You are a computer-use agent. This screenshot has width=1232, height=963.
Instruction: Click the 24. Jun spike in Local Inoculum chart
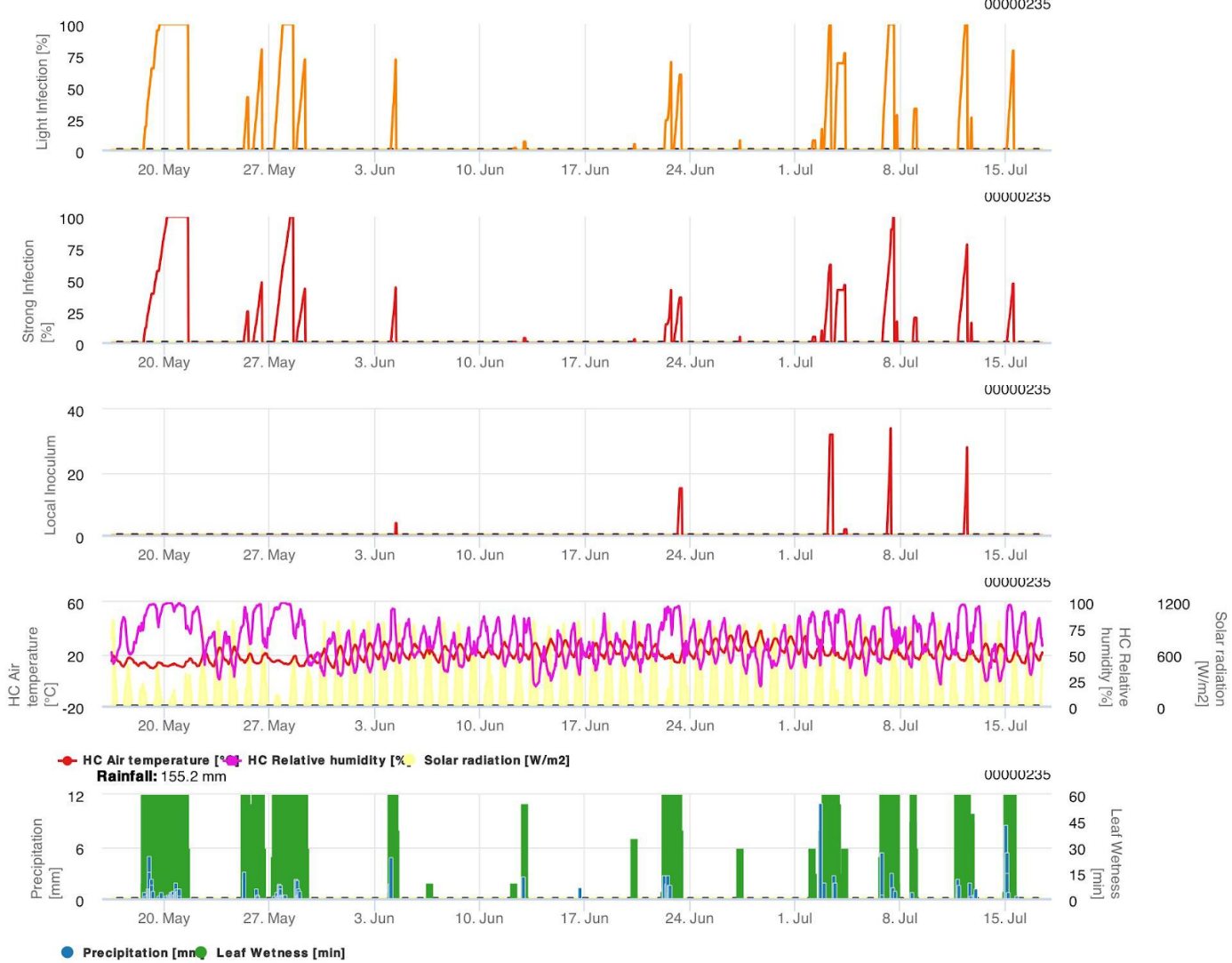click(x=680, y=491)
